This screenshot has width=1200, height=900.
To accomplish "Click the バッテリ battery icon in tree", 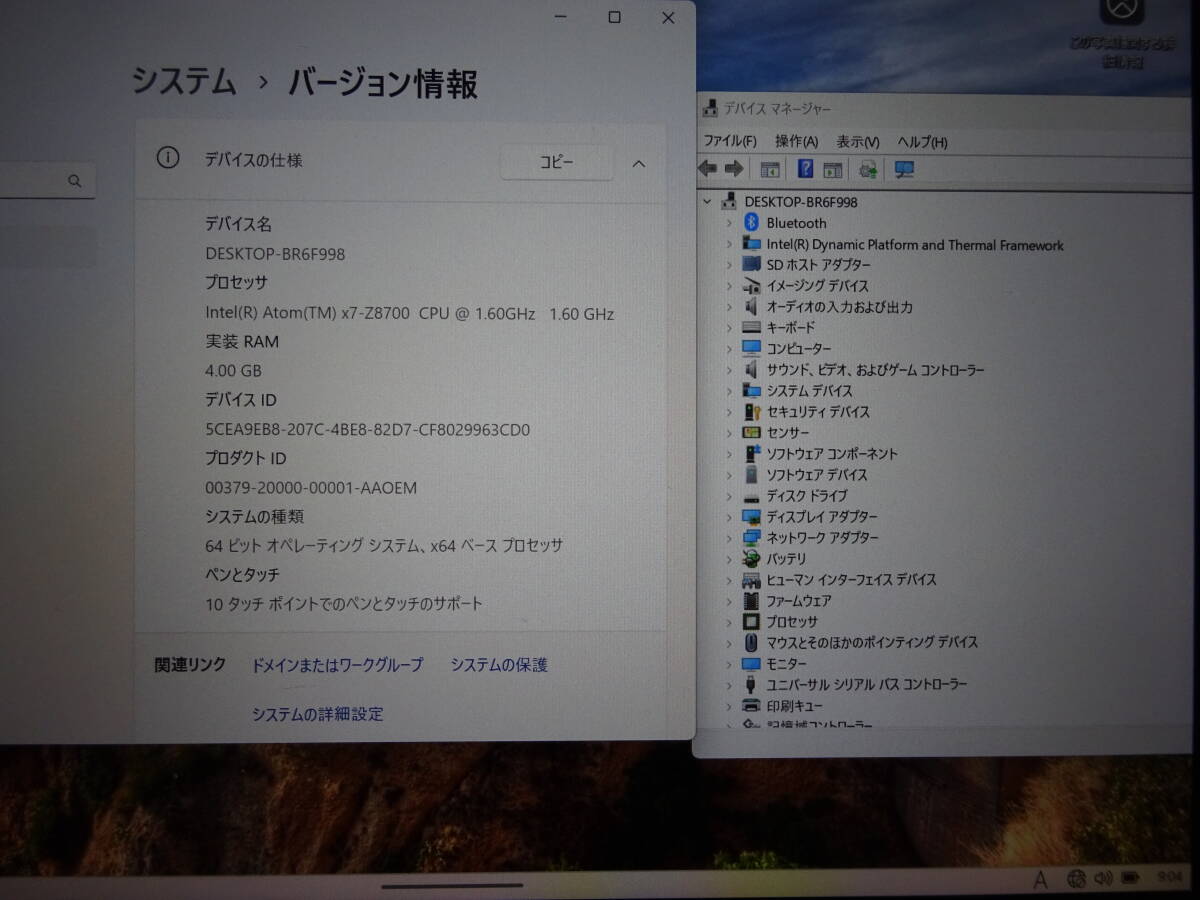I will coord(752,559).
